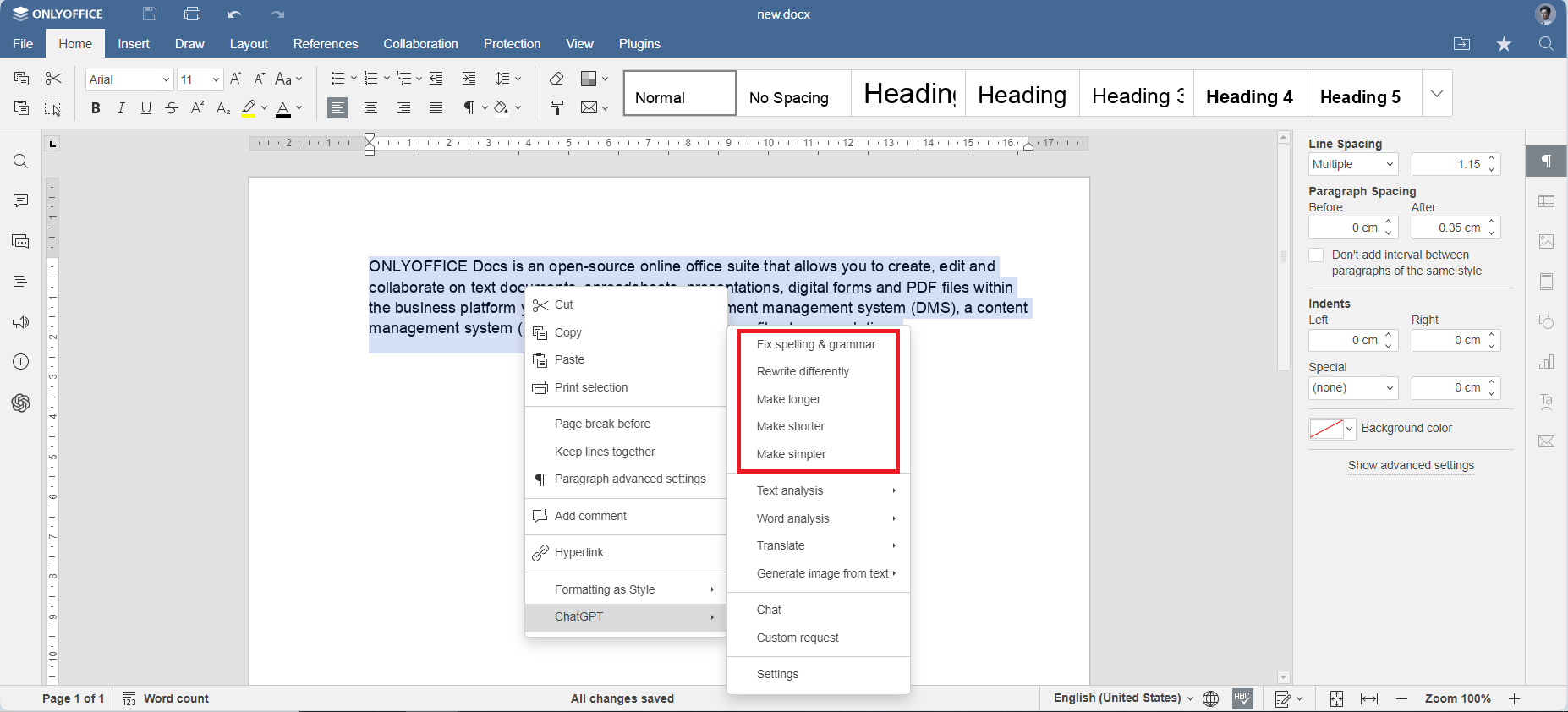Apply subscript formatting
This screenshot has width=1568, height=712.
tap(223, 107)
